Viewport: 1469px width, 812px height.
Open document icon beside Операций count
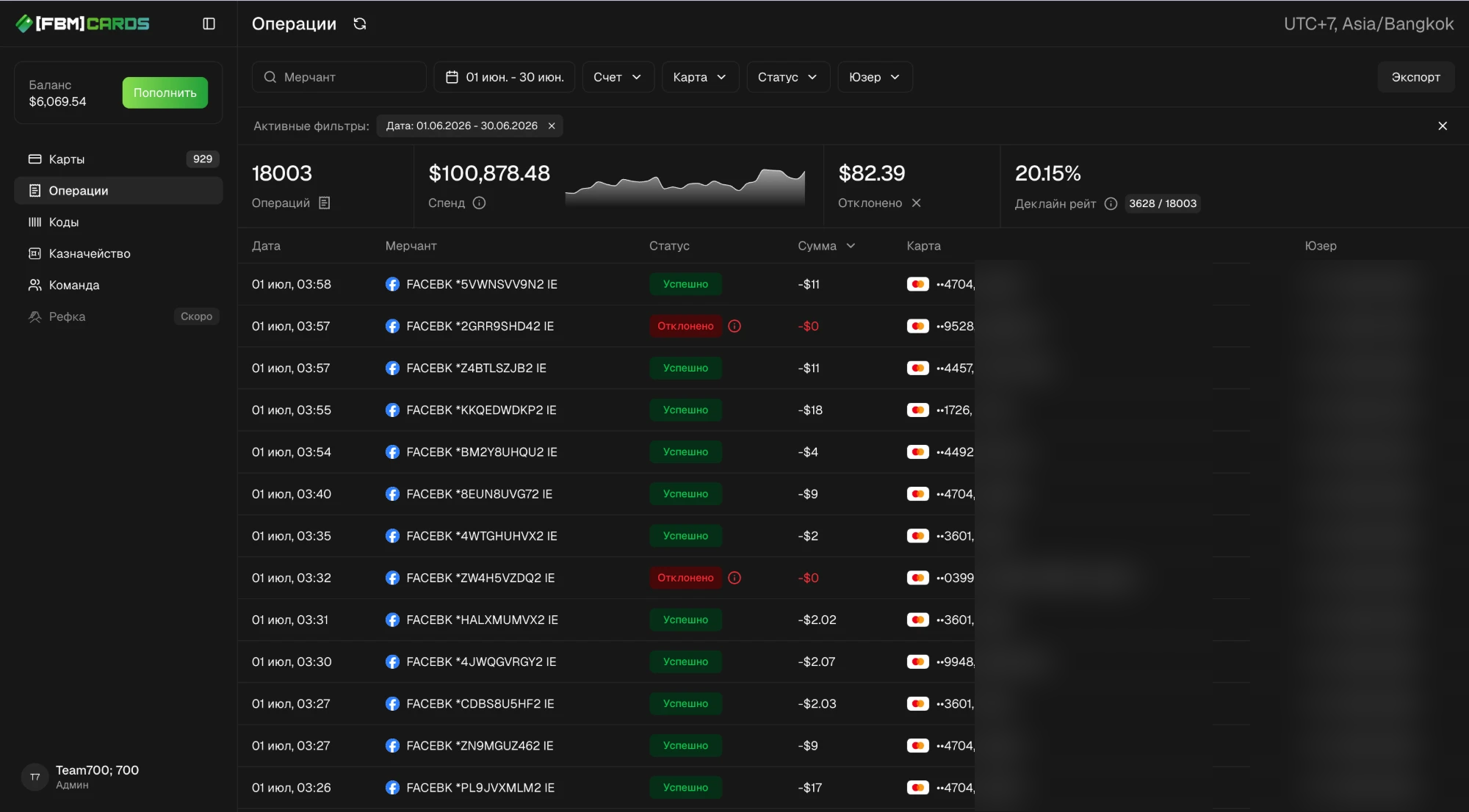pyautogui.click(x=325, y=203)
